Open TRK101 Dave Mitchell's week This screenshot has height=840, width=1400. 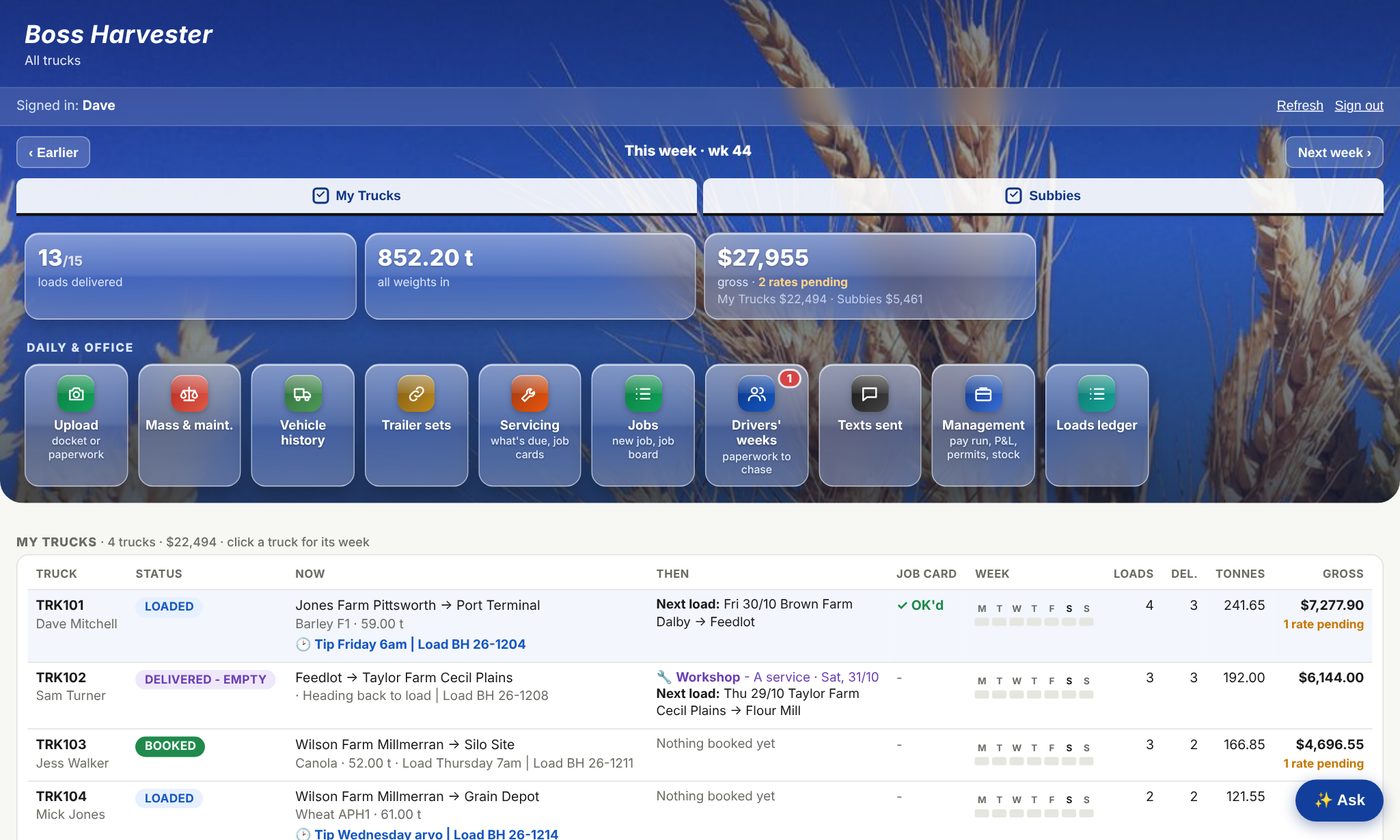click(x=700, y=625)
